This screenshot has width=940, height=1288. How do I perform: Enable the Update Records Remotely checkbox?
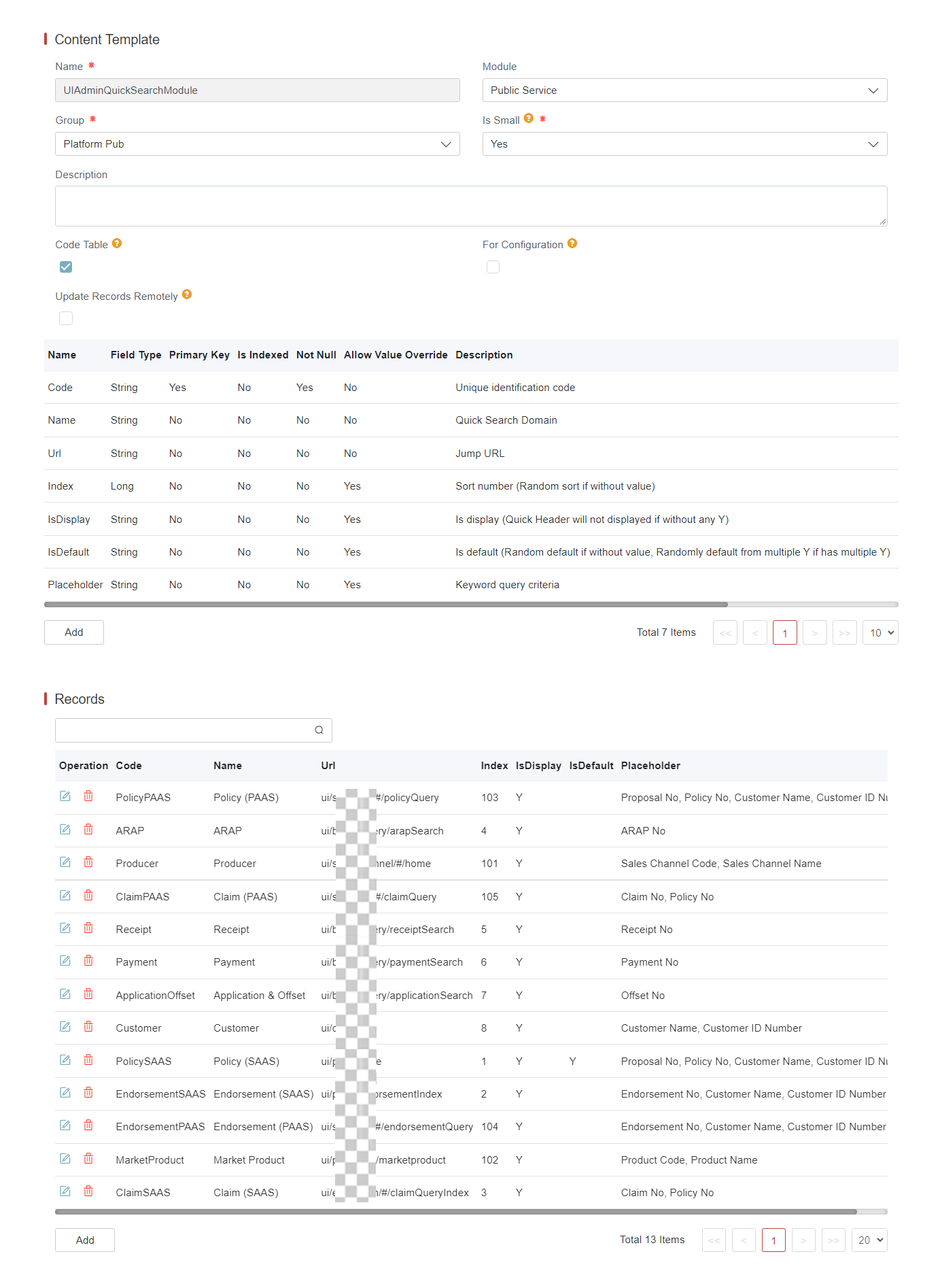tap(66, 318)
